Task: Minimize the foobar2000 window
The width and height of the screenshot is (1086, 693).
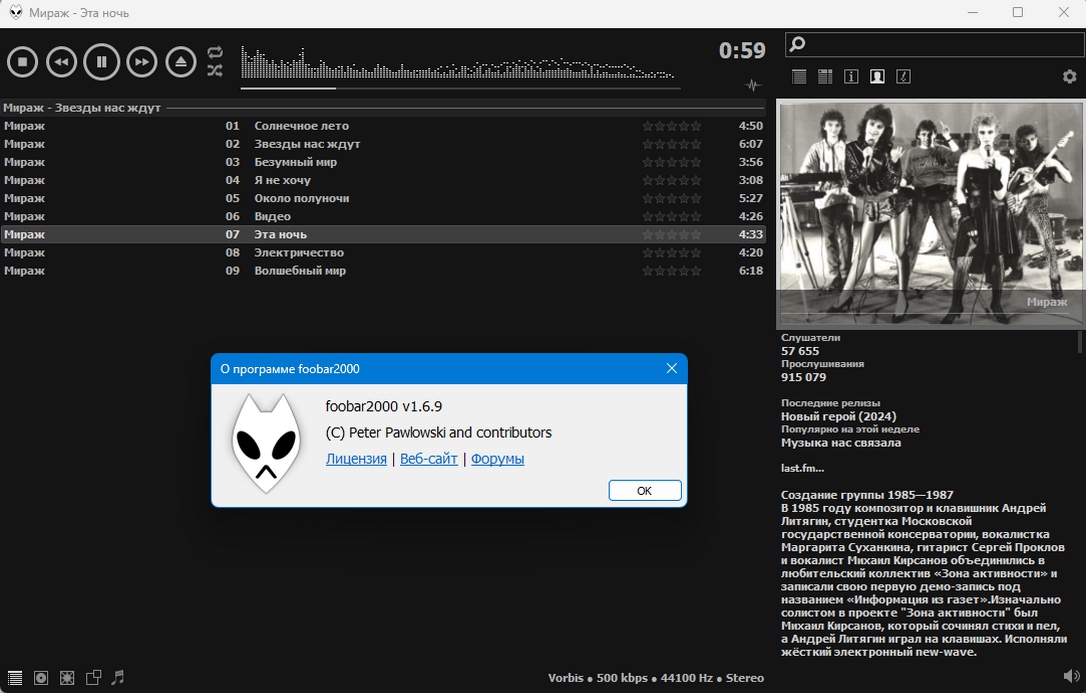Action: (972, 12)
